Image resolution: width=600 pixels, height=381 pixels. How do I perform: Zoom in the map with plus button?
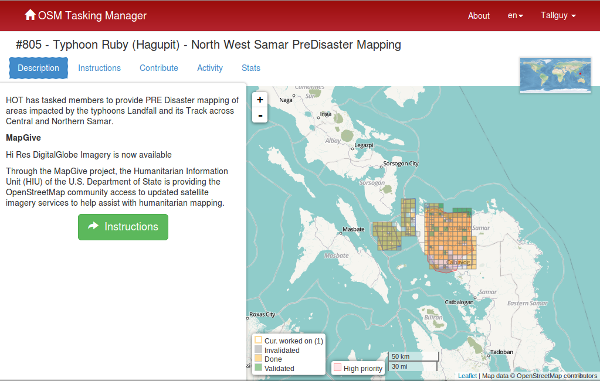tap(260, 100)
